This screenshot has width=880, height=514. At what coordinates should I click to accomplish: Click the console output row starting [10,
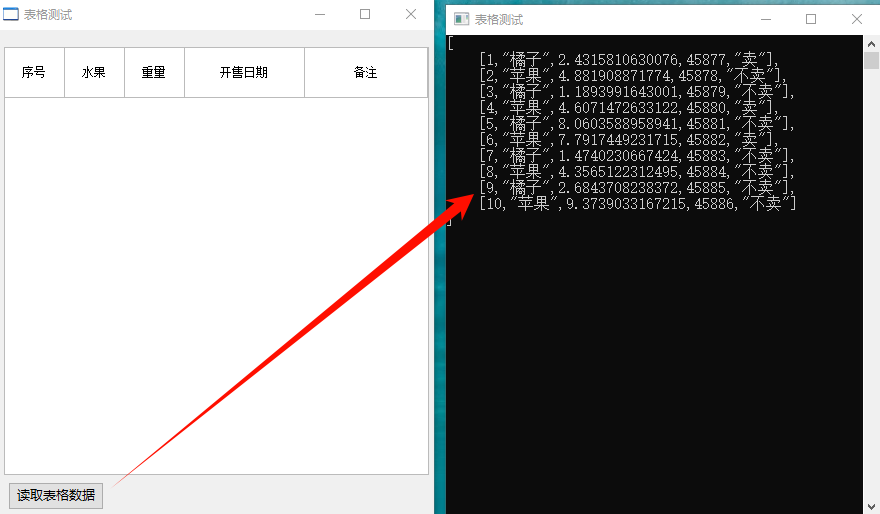pyautogui.click(x=638, y=204)
